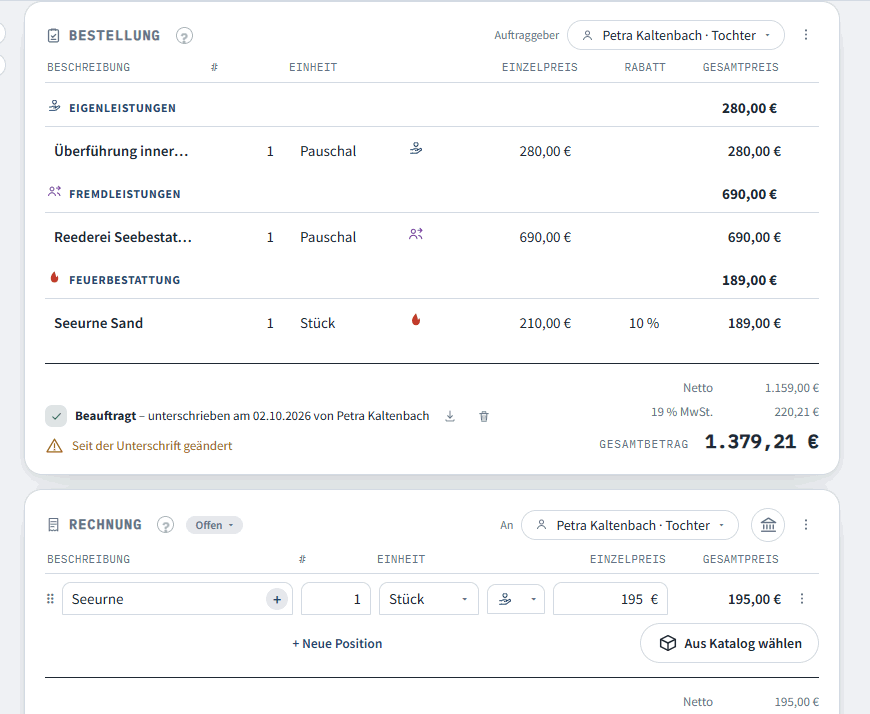Screen dimensions: 870x714
Task: Click the Eigenleistungen section heading
Action: 123,108
